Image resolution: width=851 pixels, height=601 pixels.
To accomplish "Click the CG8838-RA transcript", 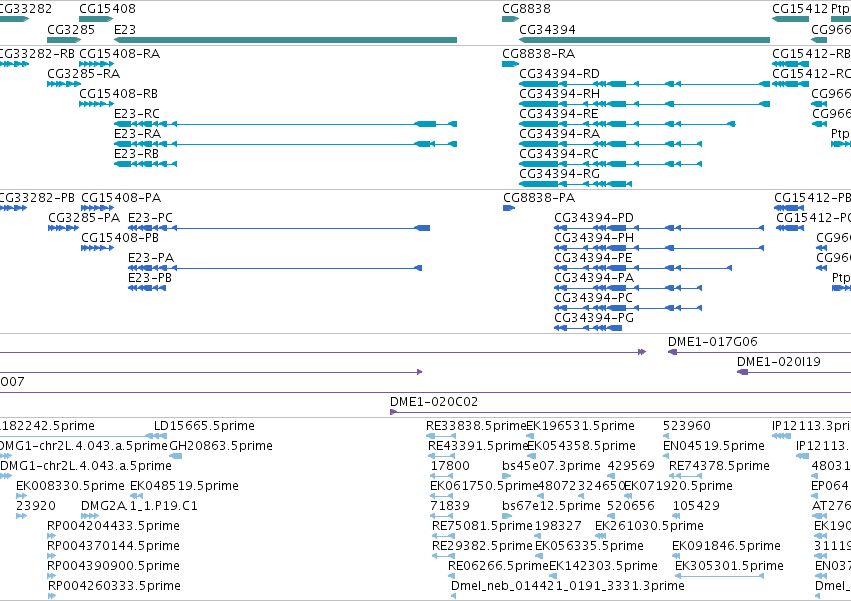I will point(510,64).
